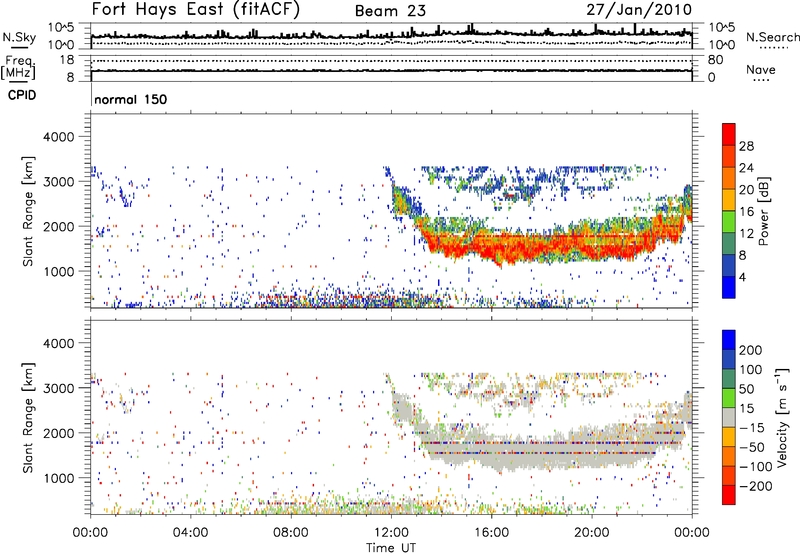Click the 'Beam 23' label
The image size is (800, 554).
click(x=390, y=11)
